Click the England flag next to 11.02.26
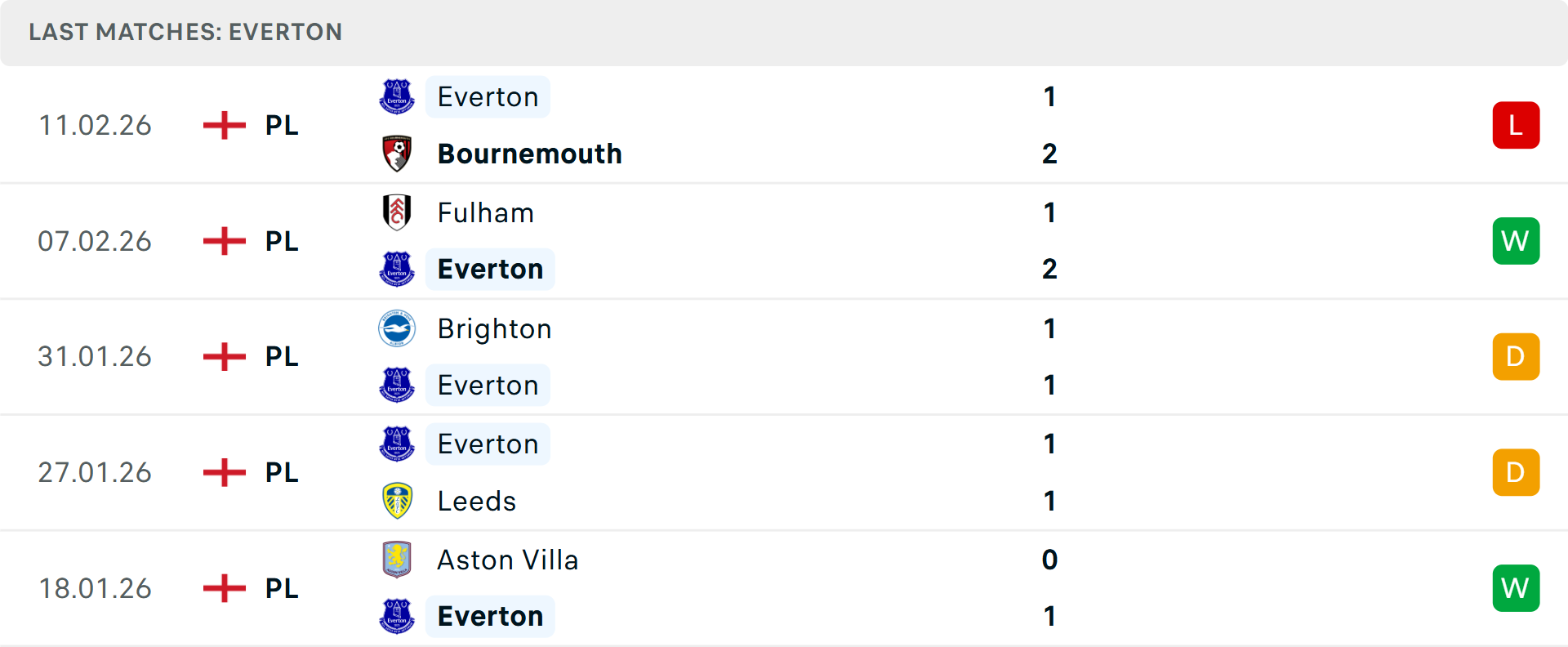The width and height of the screenshot is (1568, 647). [x=223, y=125]
